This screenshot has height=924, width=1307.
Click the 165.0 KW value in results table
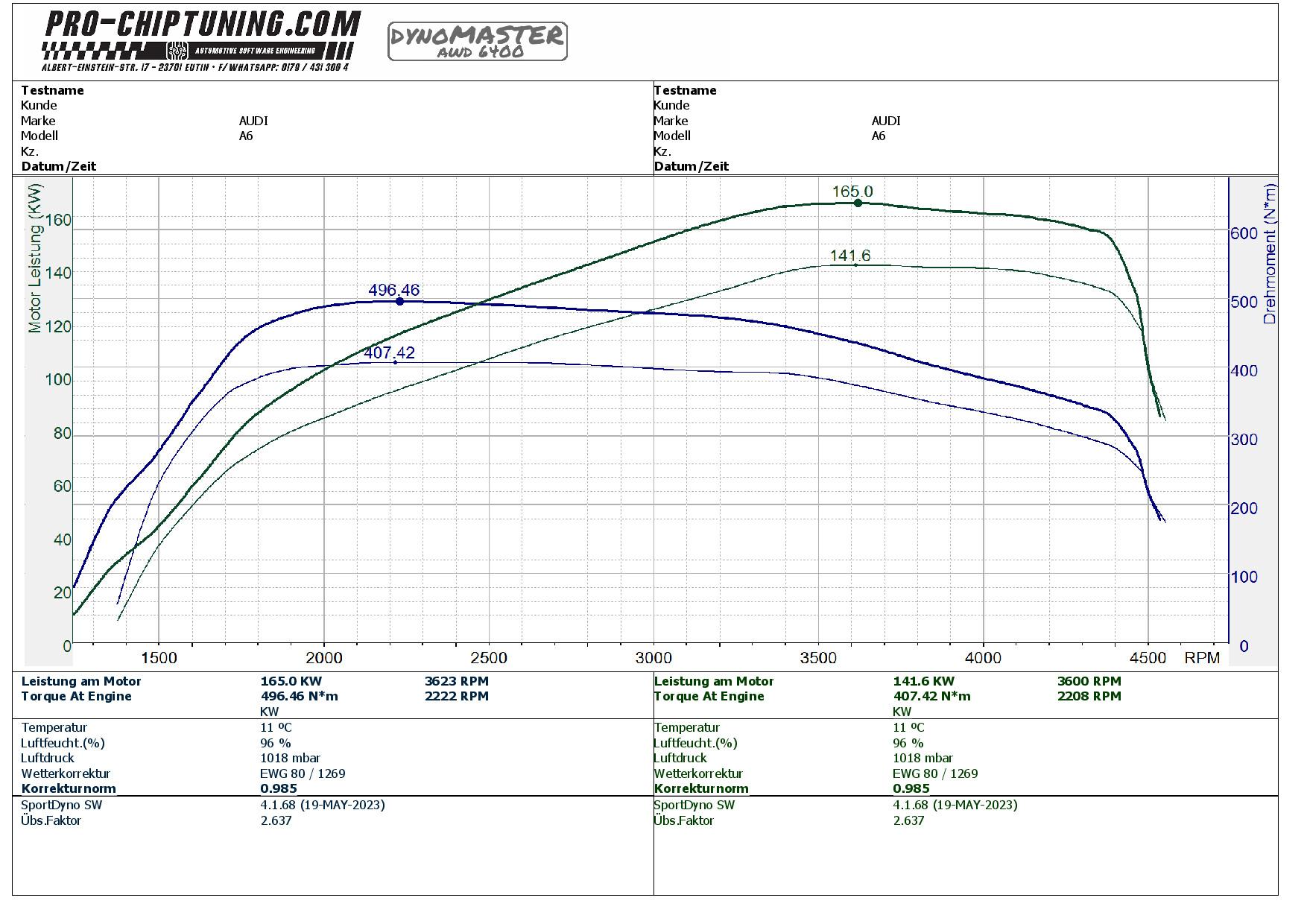(x=291, y=681)
